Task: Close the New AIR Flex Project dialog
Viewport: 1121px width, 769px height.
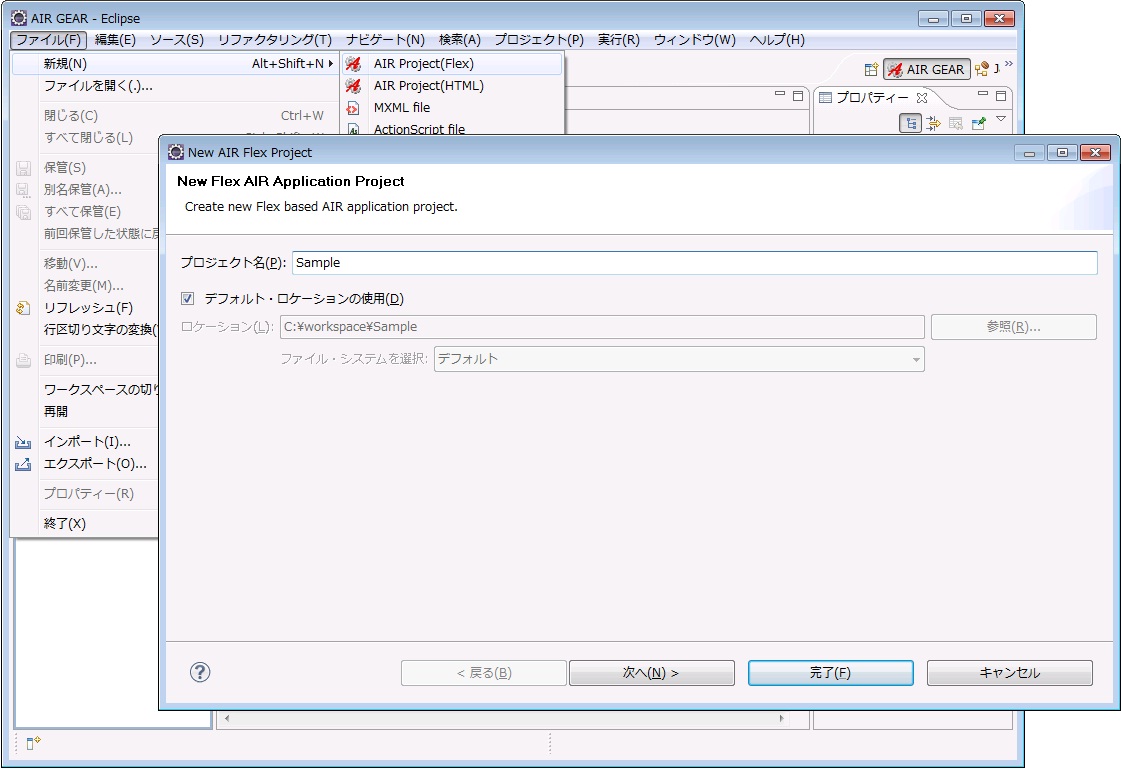Action: pos(1095,152)
